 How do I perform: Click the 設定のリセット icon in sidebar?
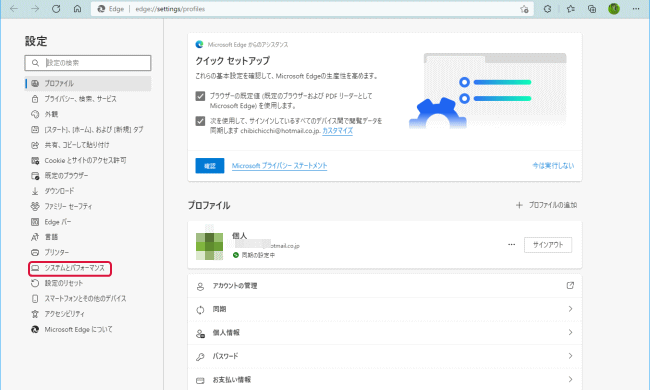[x=35, y=283]
